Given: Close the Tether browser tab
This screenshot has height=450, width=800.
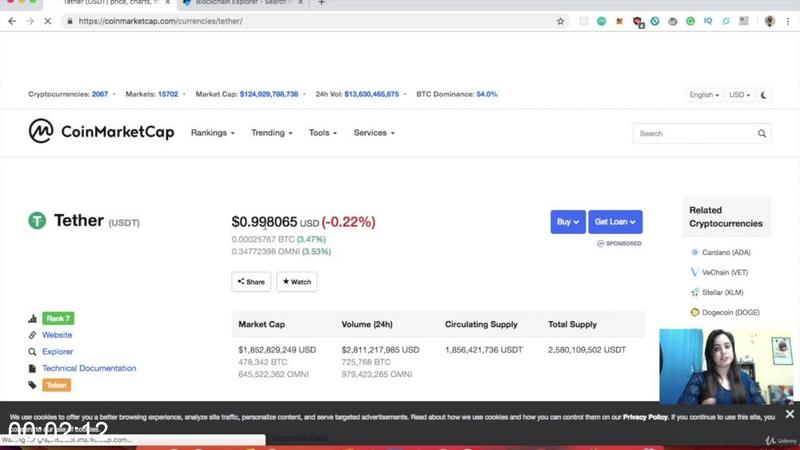Looking at the screenshot, I should (167, 3).
